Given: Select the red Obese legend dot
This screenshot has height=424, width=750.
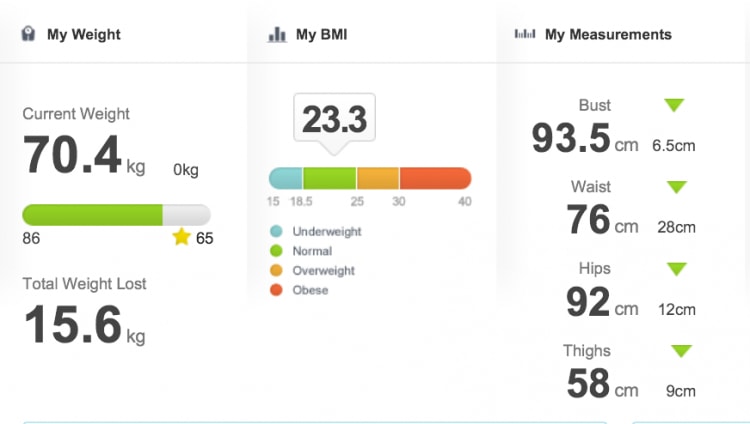Looking at the screenshot, I should click(276, 290).
